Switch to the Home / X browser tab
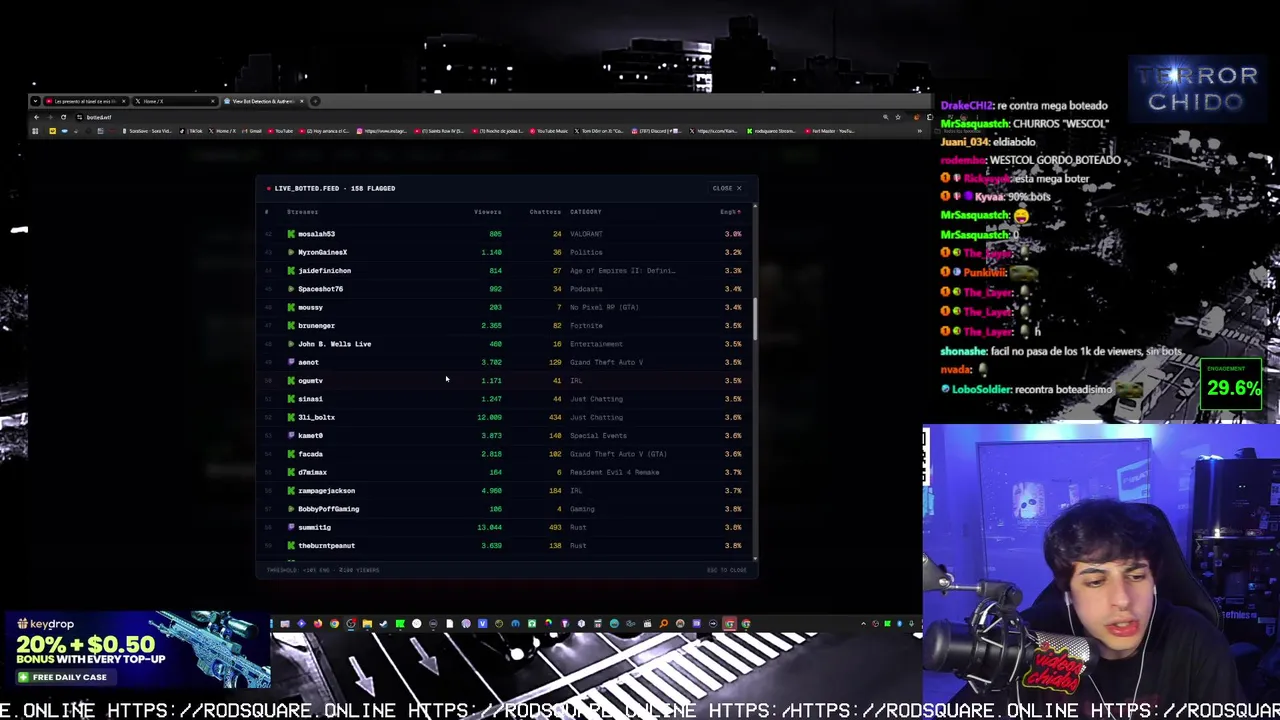1280x720 pixels. [x=175, y=101]
